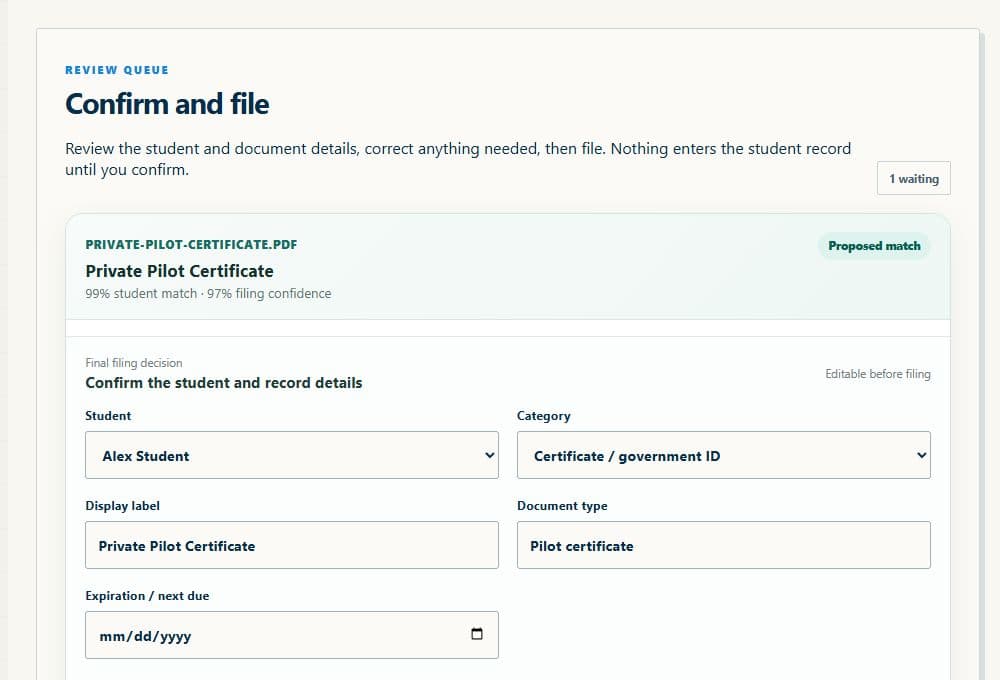Click the Expiration / next due label
The width and height of the screenshot is (1000, 680).
147,596
